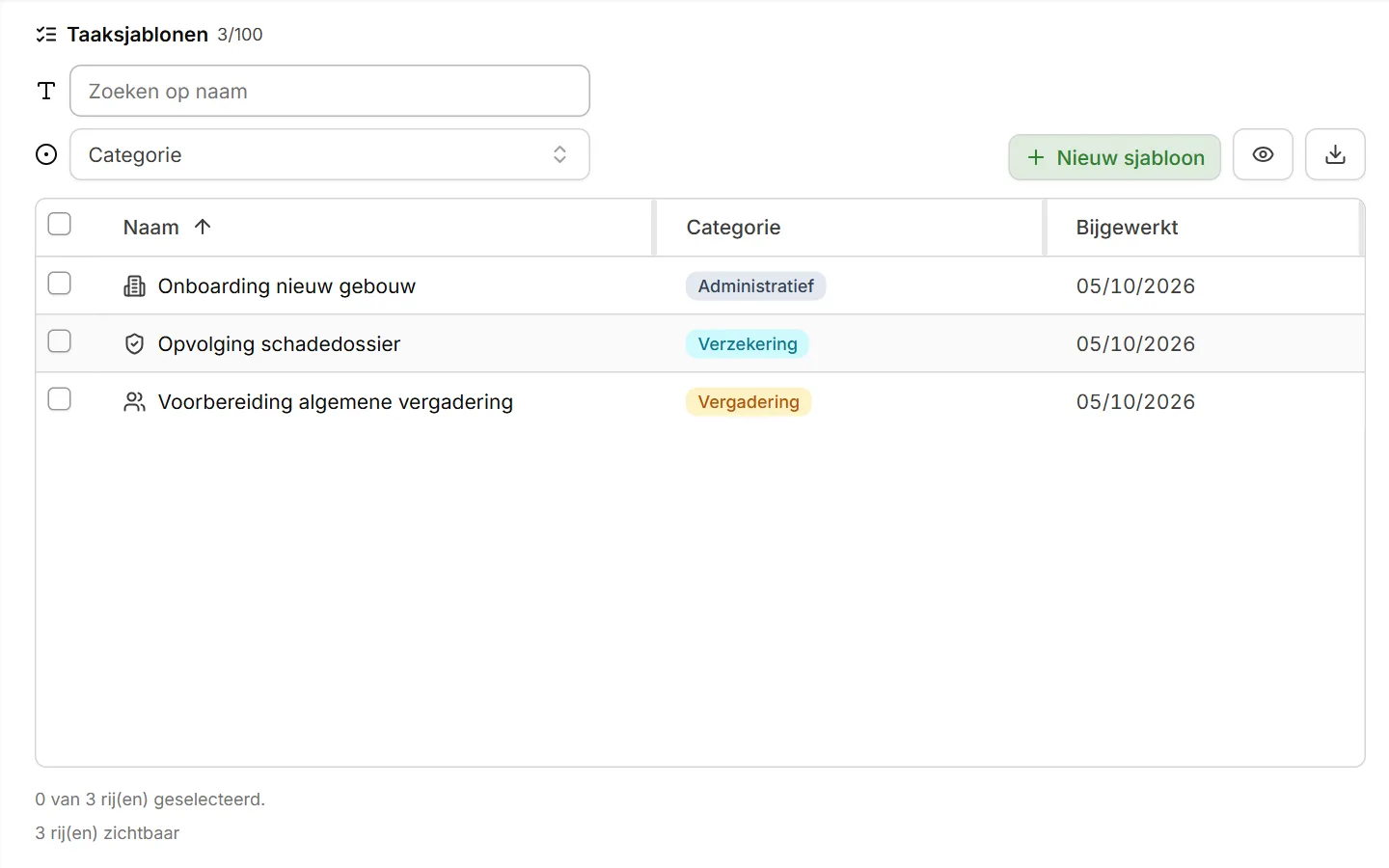Open the Opvolging schadedossier template
The width and height of the screenshot is (1389, 868).
[x=279, y=344]
